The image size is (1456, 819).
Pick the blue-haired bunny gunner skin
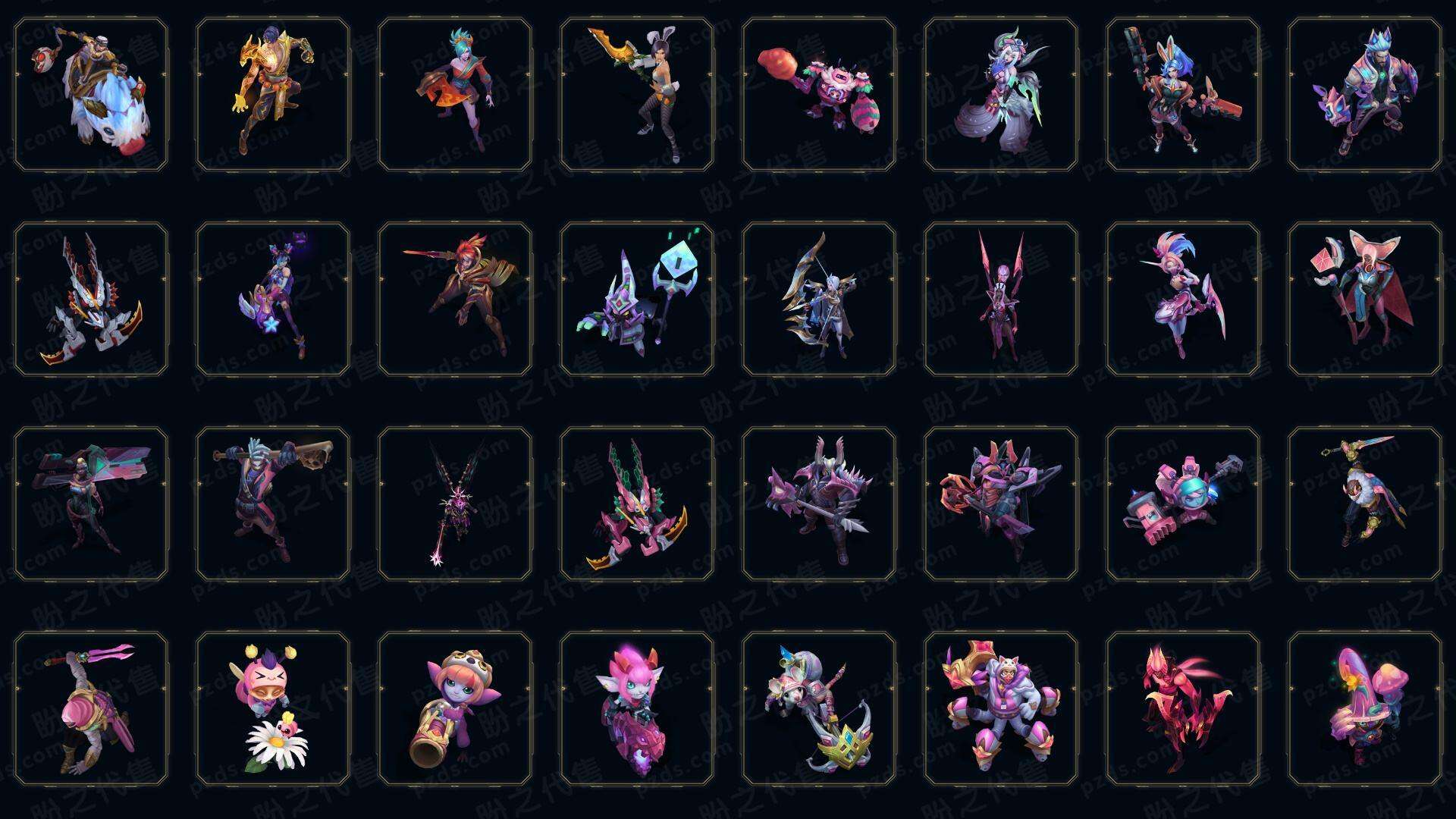(1183, 94)
